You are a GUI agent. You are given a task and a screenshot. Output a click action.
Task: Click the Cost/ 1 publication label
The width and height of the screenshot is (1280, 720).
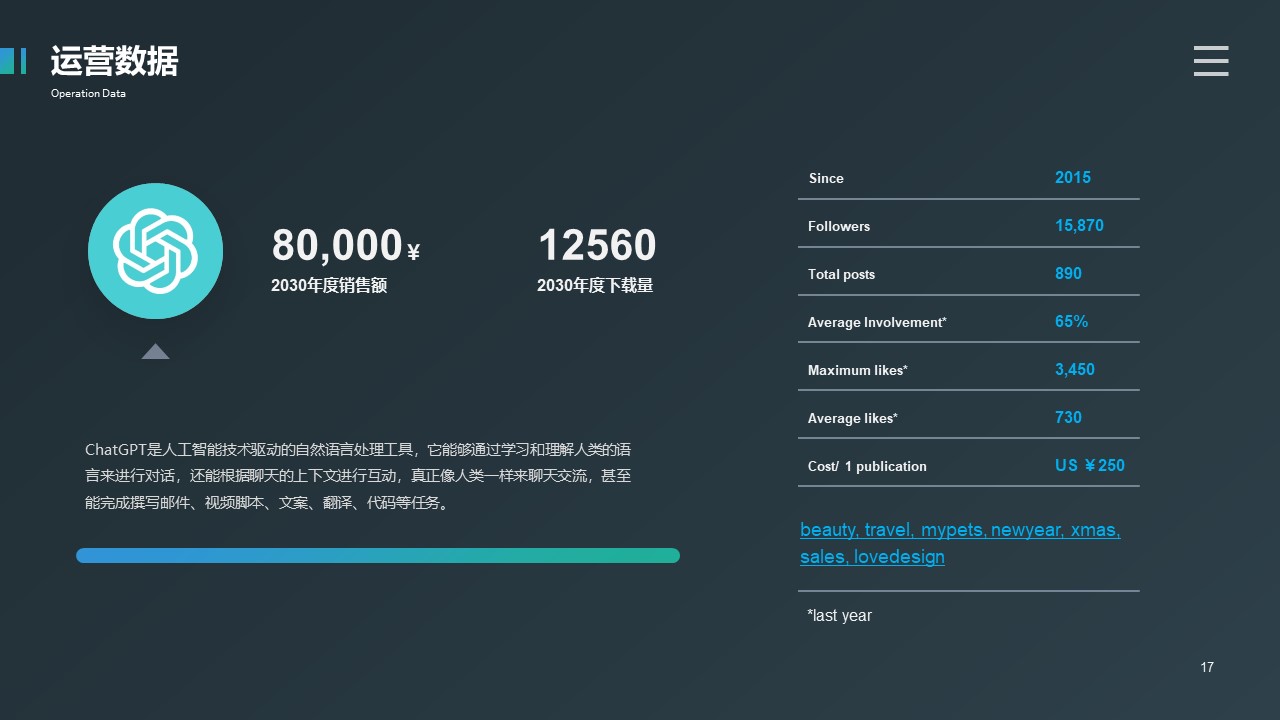[867, 466]
